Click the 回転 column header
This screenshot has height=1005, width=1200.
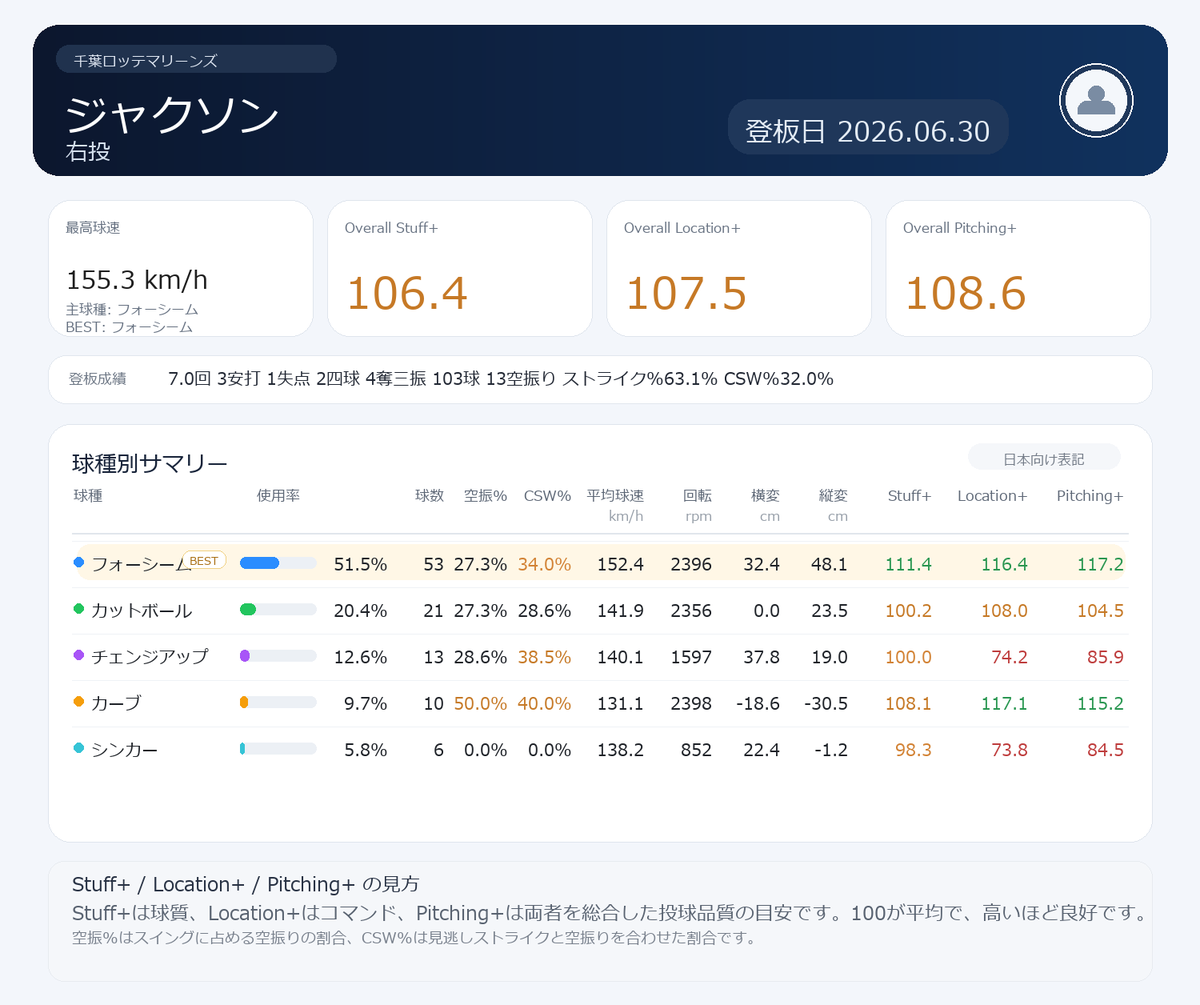click(697, 495)
